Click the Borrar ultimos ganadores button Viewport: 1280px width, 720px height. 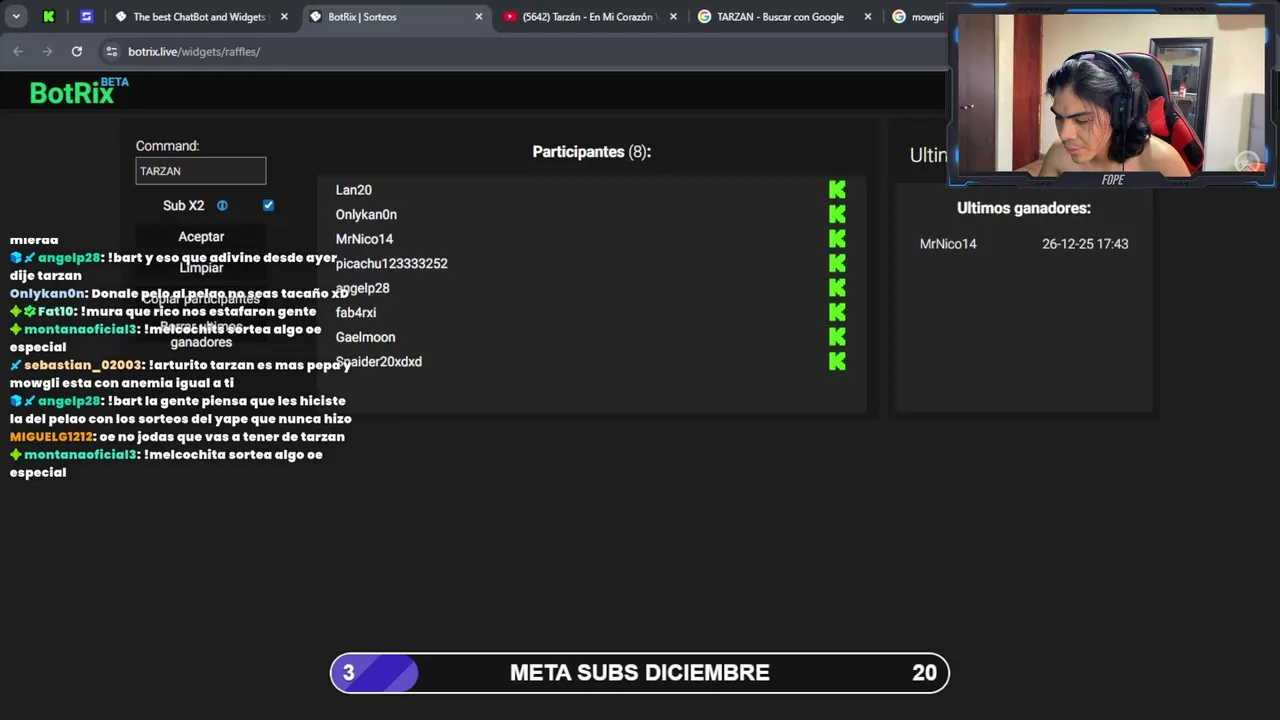[201, 334]
